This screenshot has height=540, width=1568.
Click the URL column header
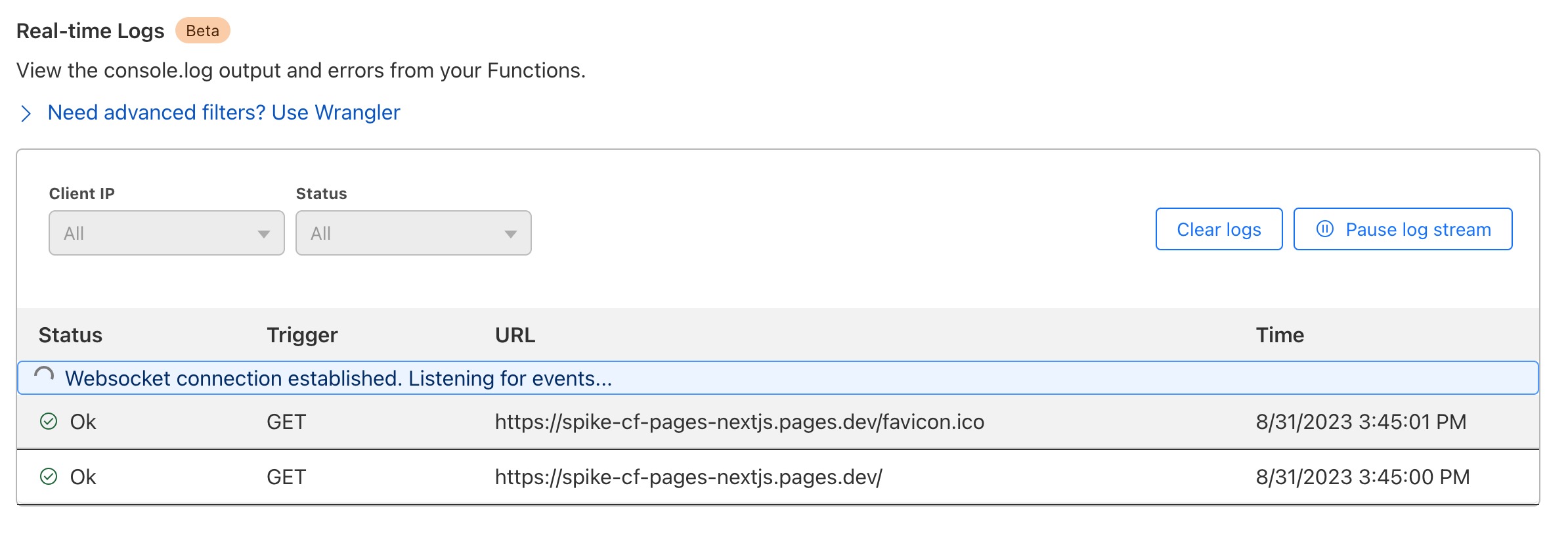point(515,335)
